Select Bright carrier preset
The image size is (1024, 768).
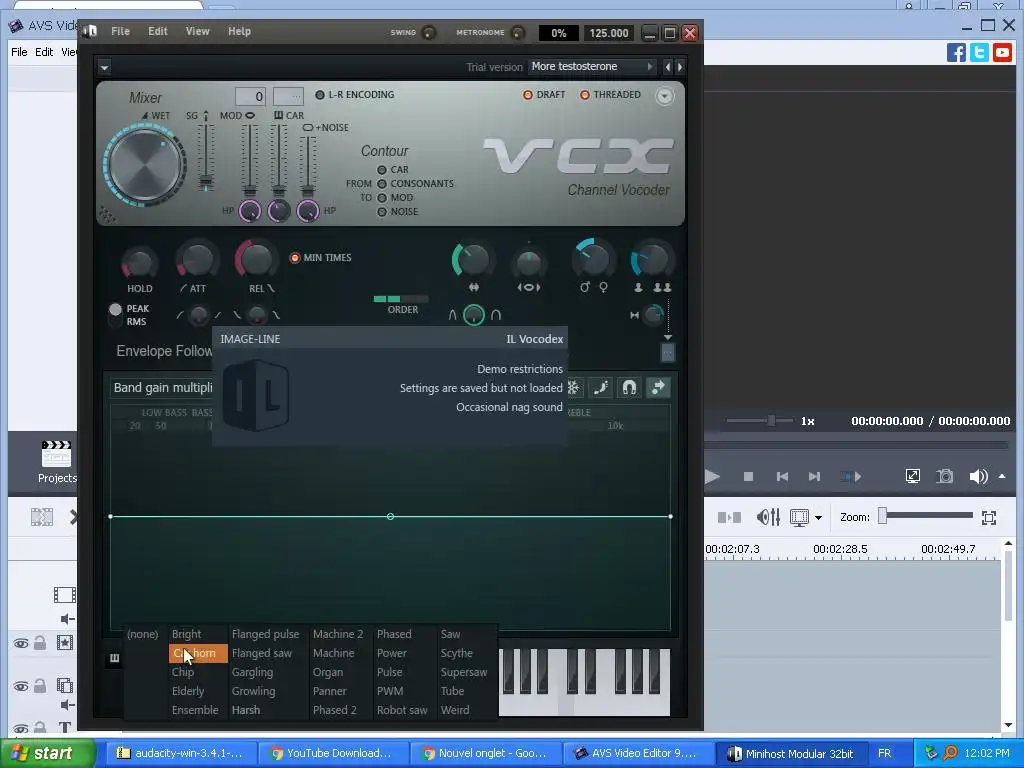[x=187, y=634]
